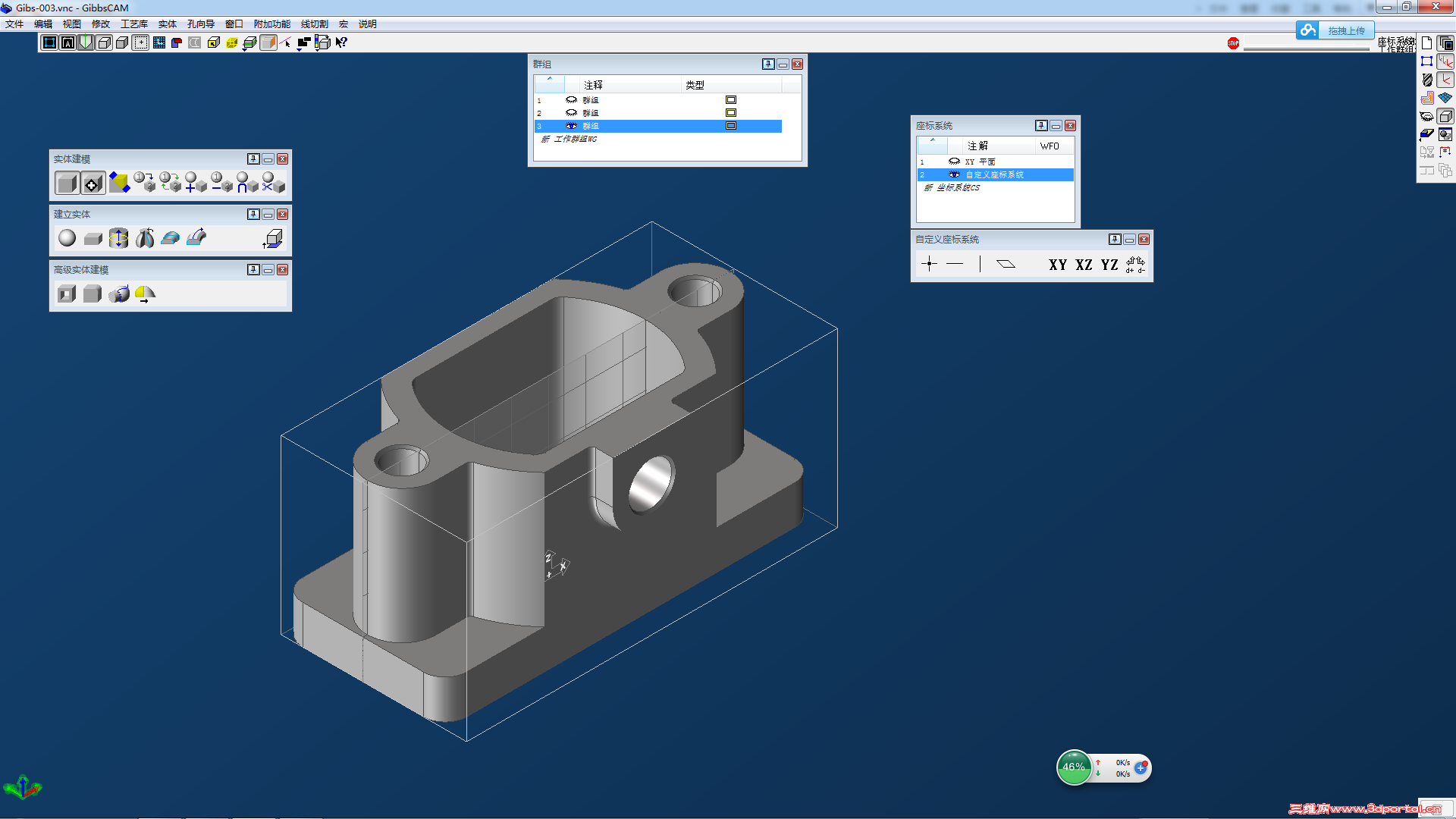Open the dropdown under the black squares toolbar icon

pos(300,49)
